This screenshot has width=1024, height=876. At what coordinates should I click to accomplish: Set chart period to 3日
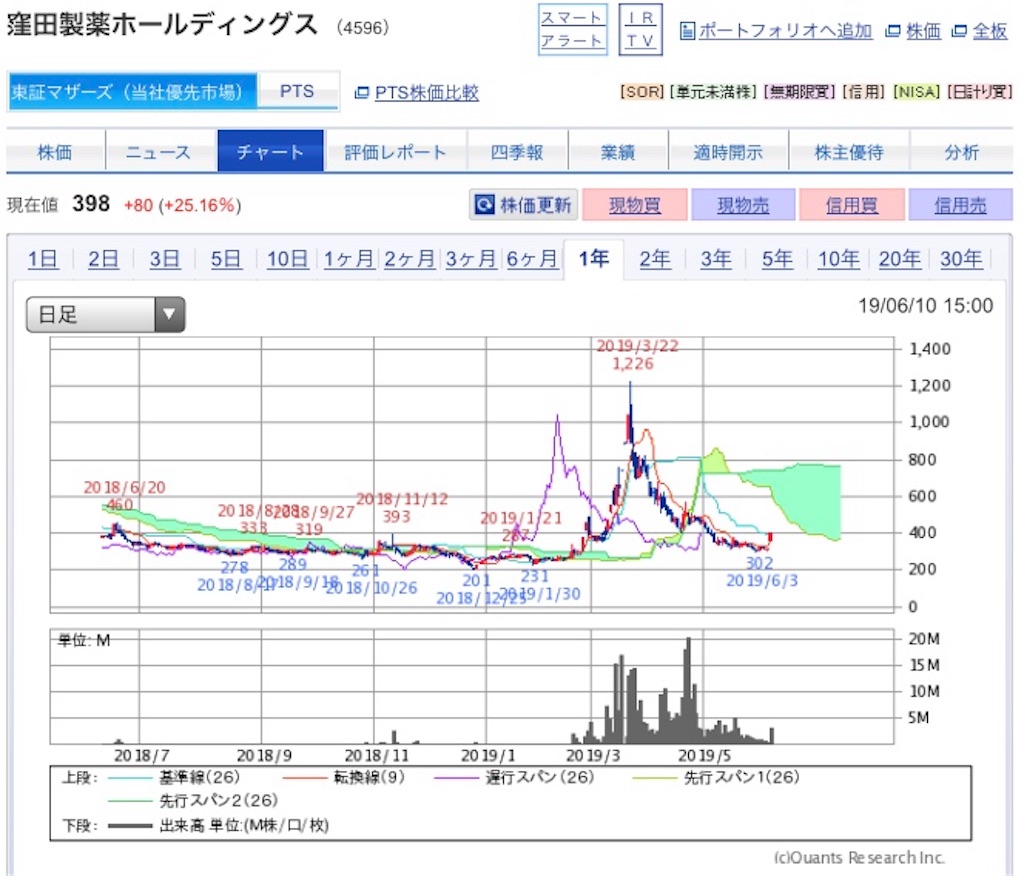point(165,259)
